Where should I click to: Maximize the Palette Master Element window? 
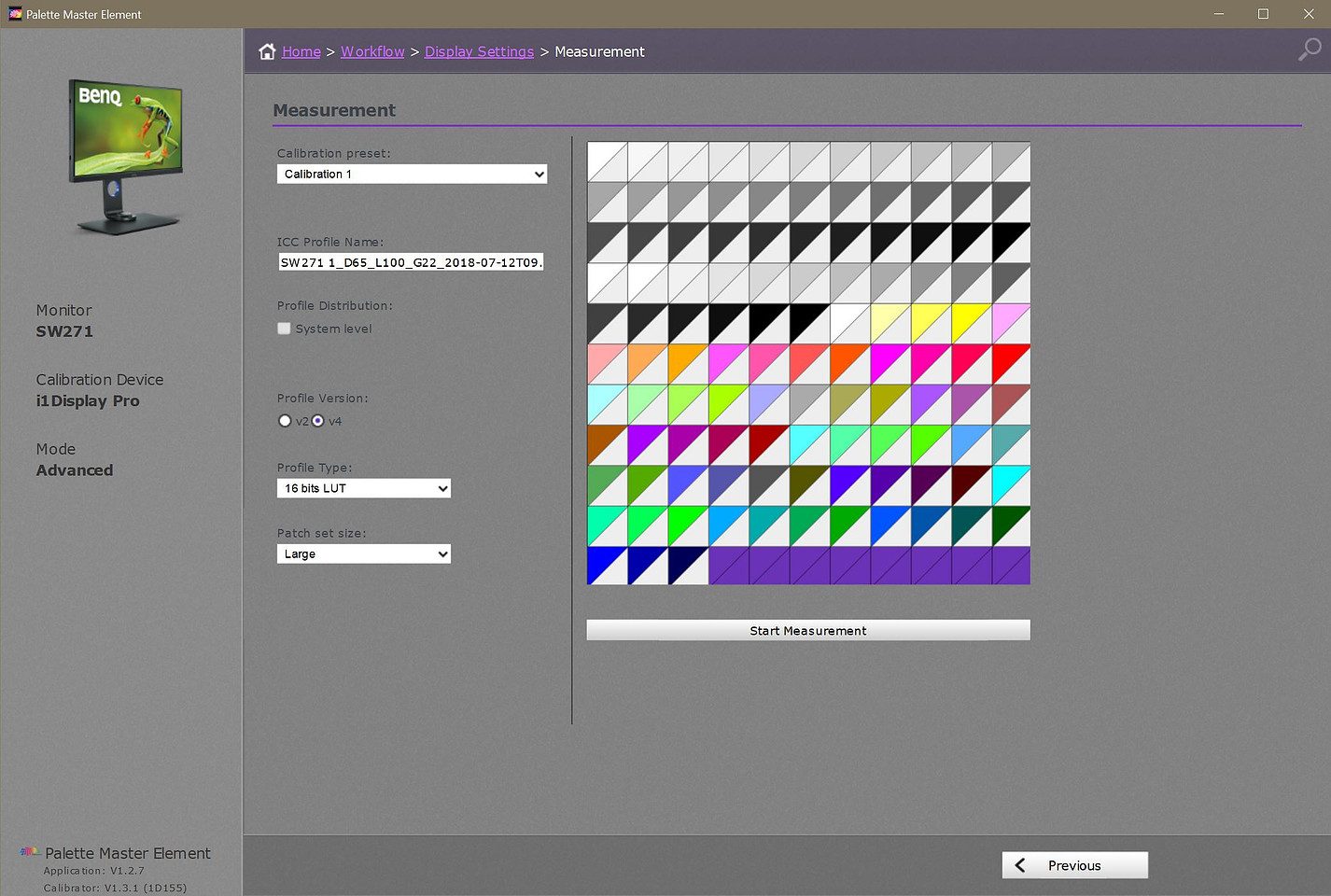coord(1263,14)
